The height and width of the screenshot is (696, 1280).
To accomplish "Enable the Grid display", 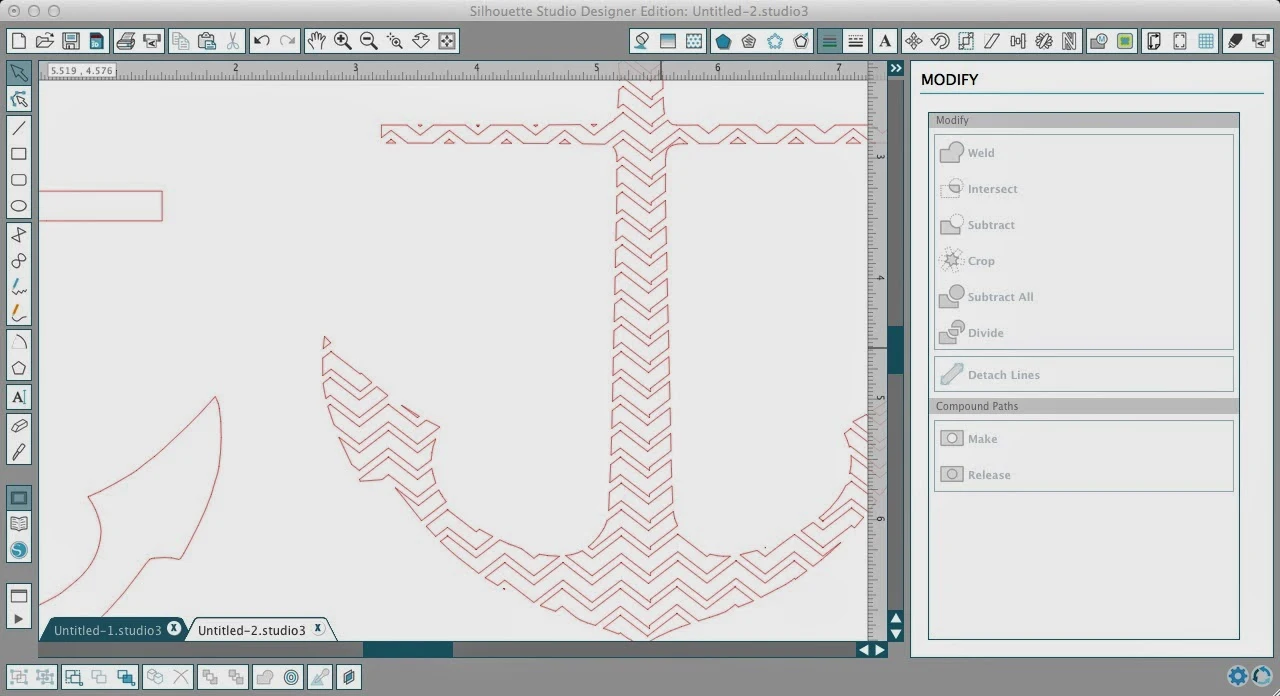I will 1208,41.
